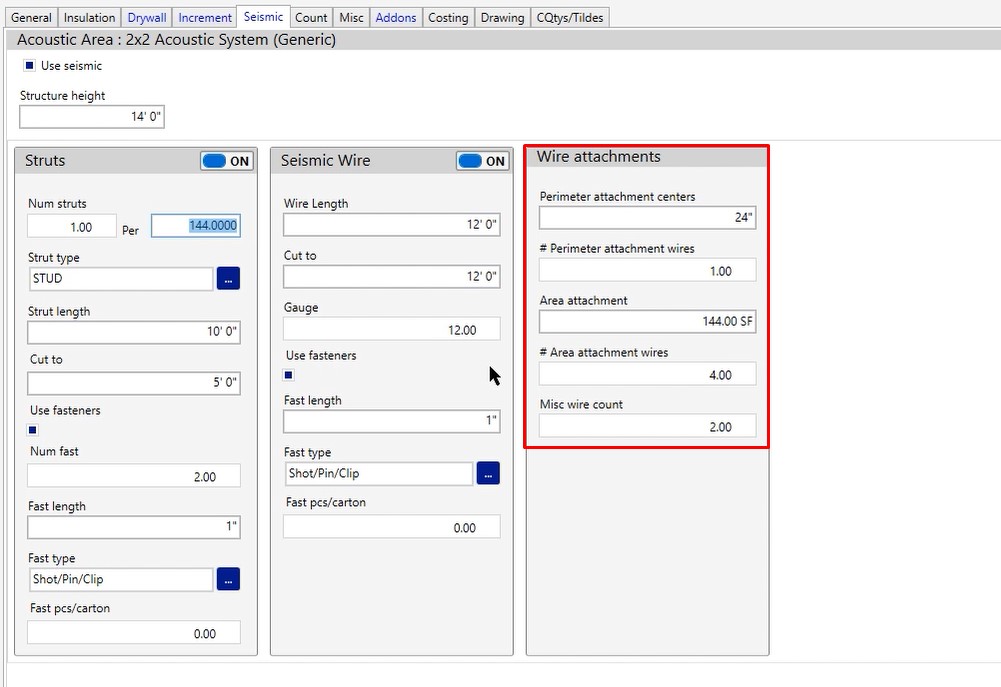Edit the Wire Length field
The image size is (1001, 687).
coord(391,225)
